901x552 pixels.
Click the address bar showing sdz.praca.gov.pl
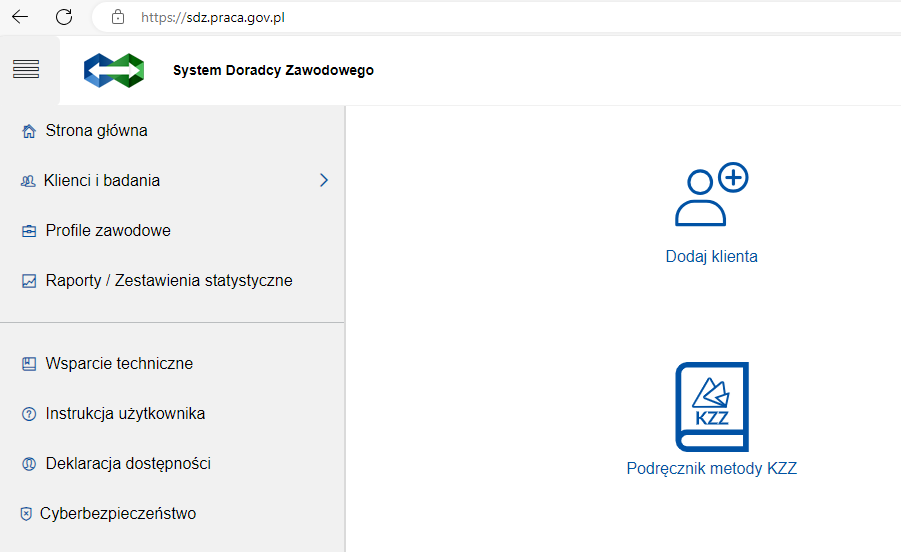[x=400, y=17]
